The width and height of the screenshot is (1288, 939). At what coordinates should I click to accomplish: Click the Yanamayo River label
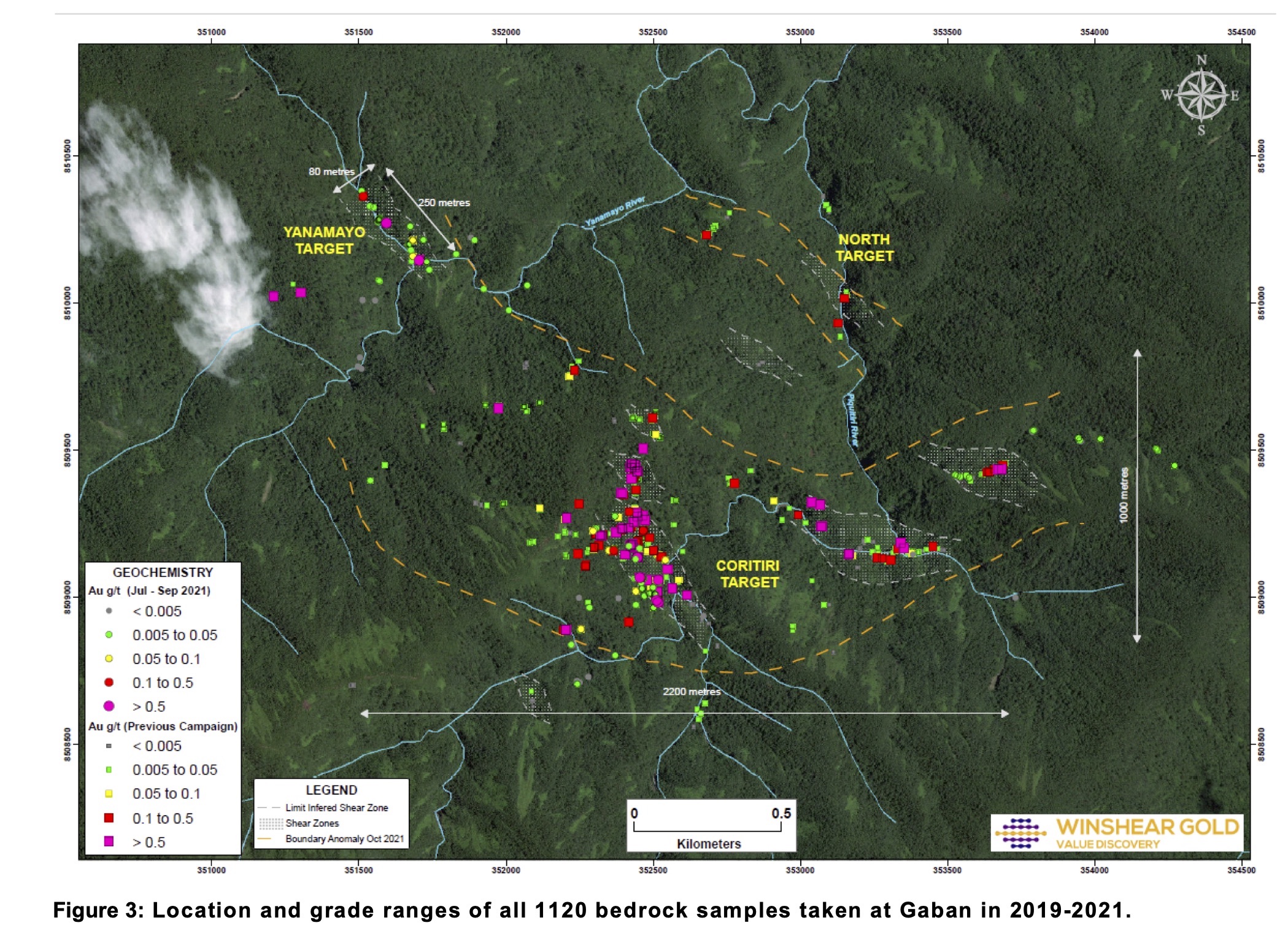(x=614, y=211)
